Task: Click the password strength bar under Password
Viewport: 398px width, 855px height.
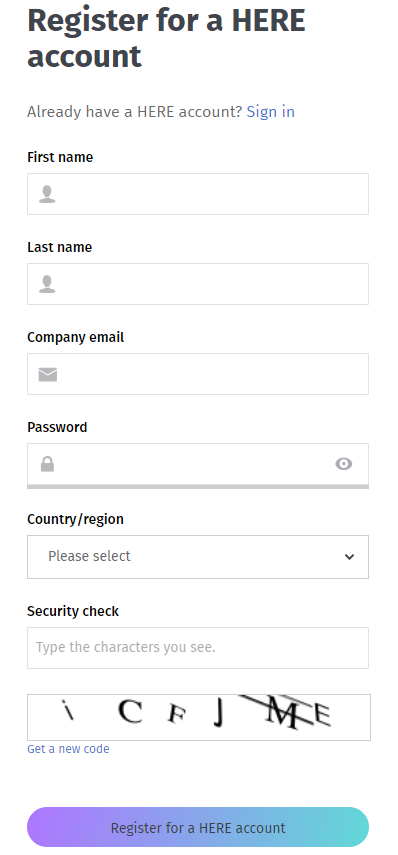Action: pyautogui.click(x=198, y=486)
